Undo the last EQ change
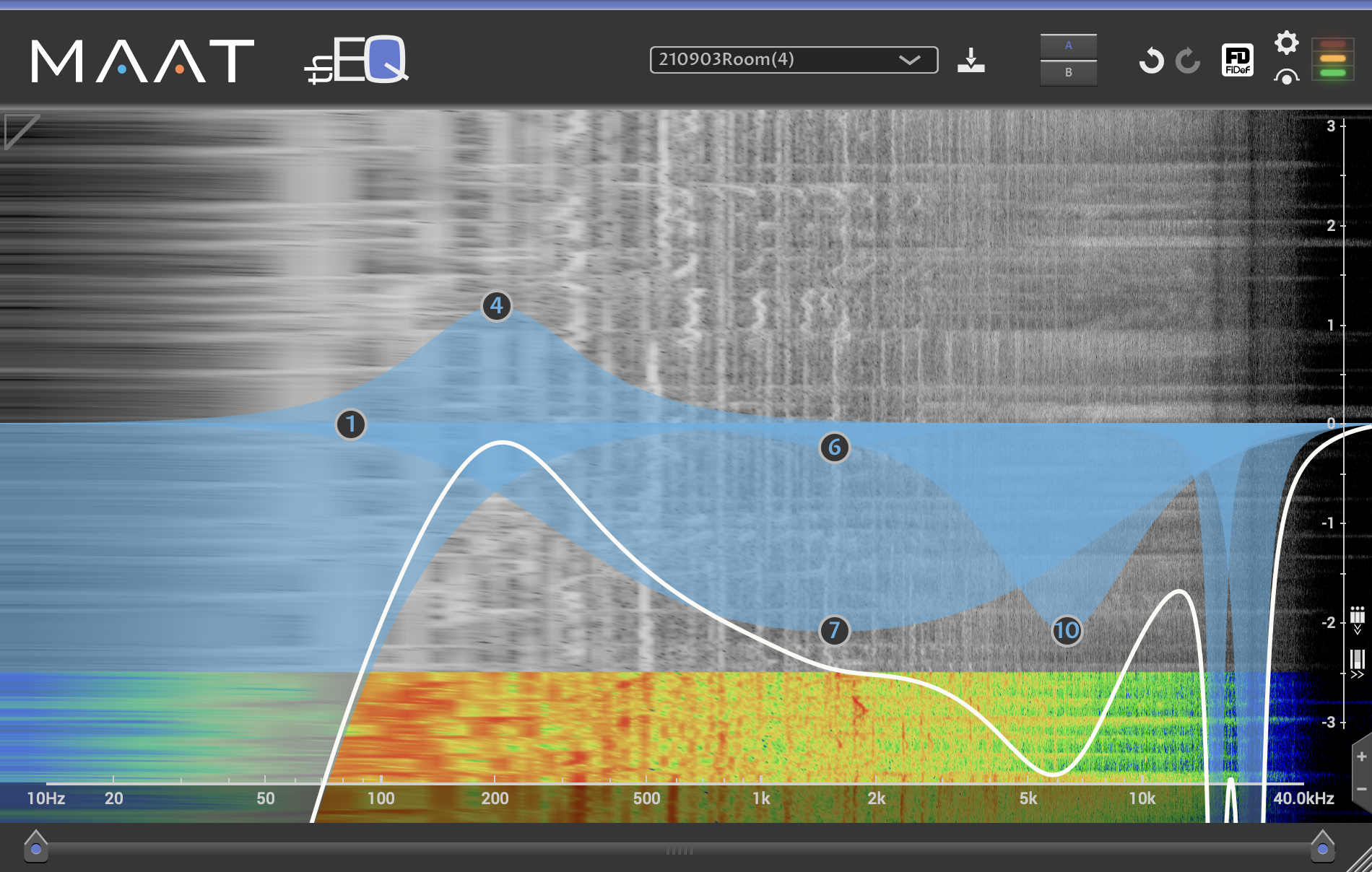1372x872 pixels. pos(1151,61)
